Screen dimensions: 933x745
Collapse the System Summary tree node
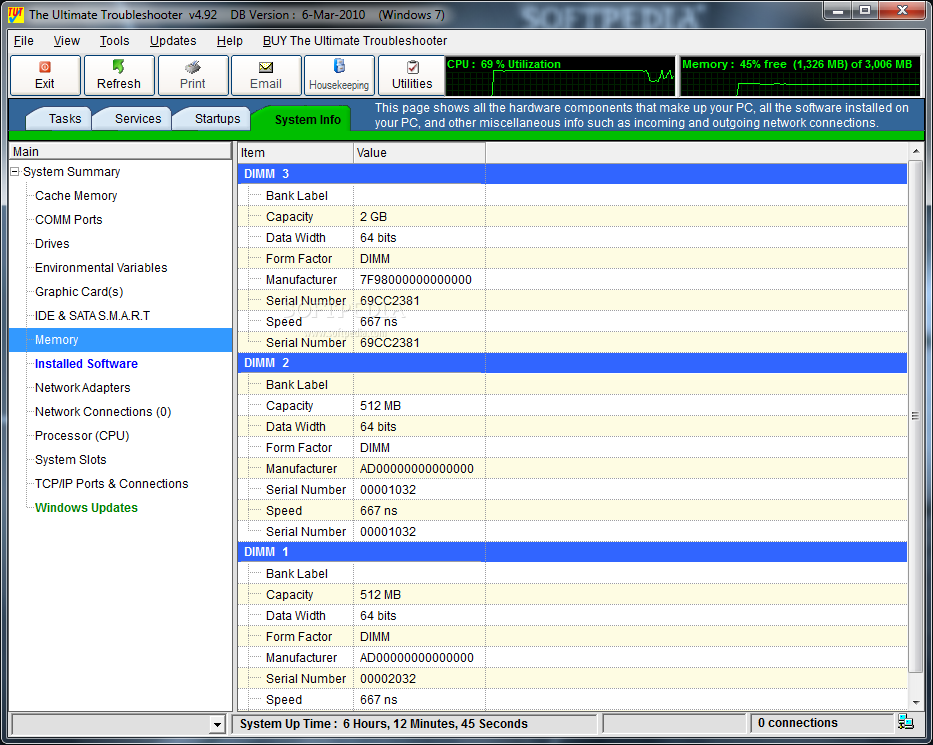pos(15,171)
